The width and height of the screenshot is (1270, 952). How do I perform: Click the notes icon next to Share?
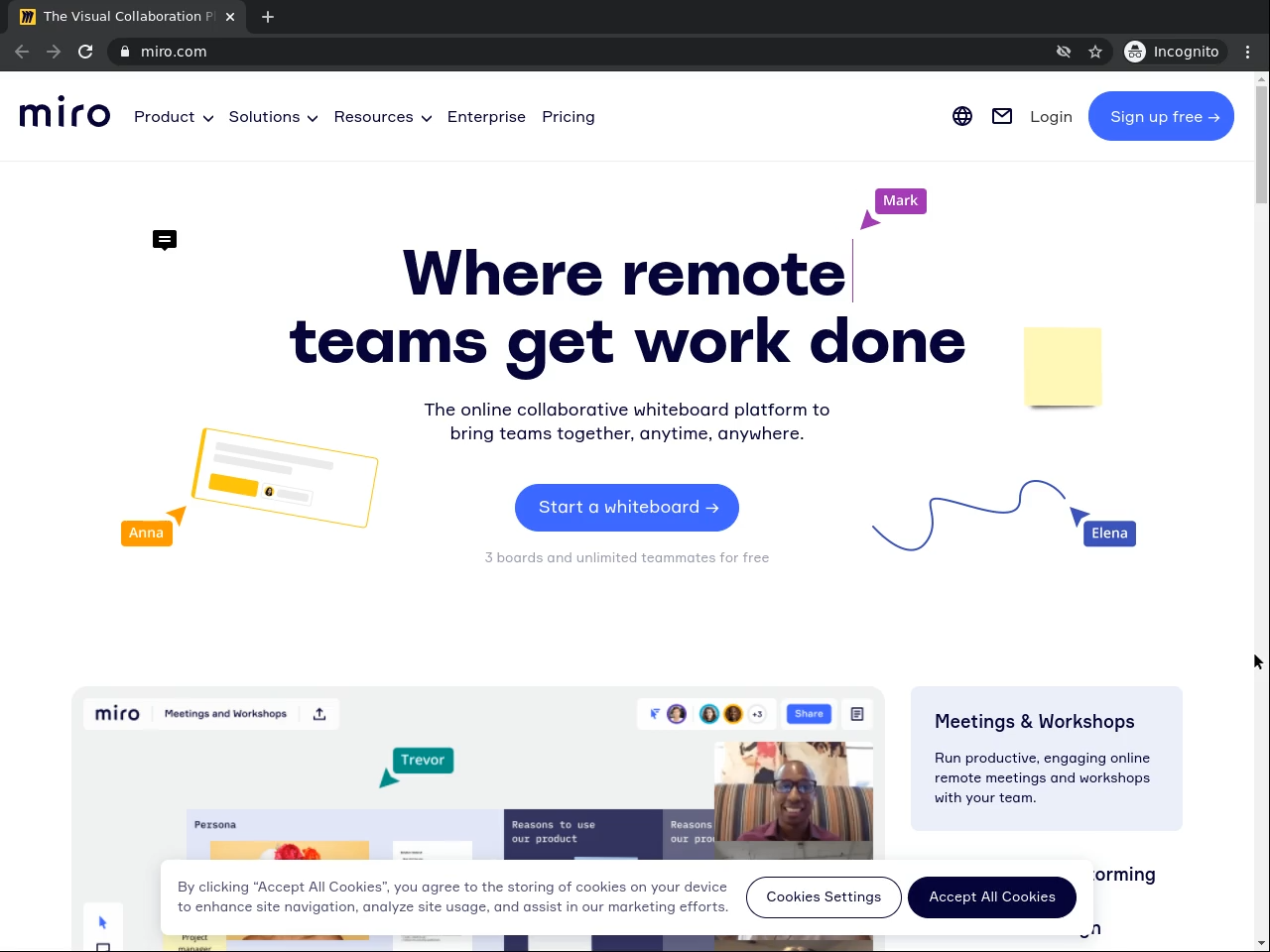click(857, 714)
